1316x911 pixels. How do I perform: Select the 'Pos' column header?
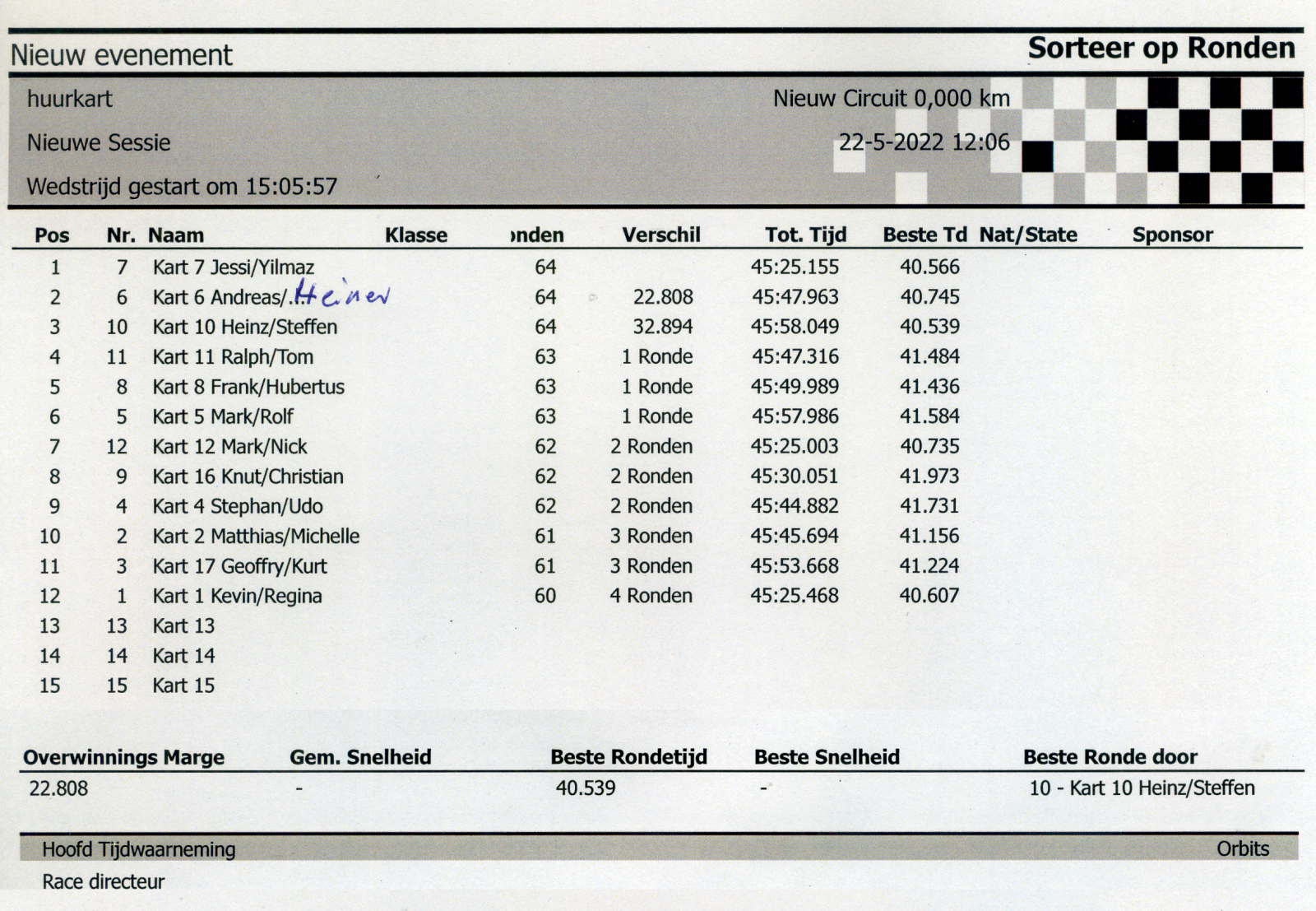coord(52,235)
